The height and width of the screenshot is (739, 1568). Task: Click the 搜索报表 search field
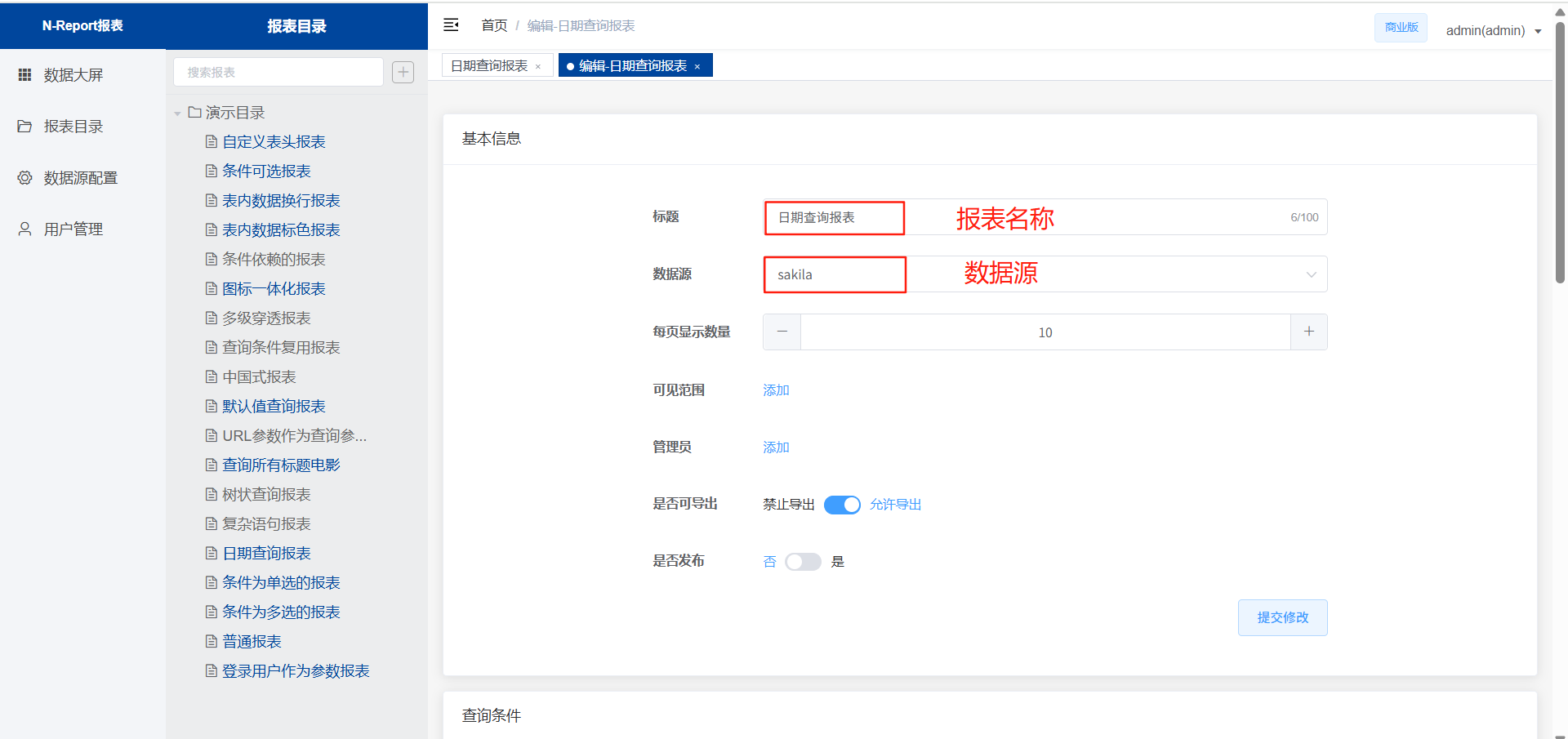[x=278, y=72]
